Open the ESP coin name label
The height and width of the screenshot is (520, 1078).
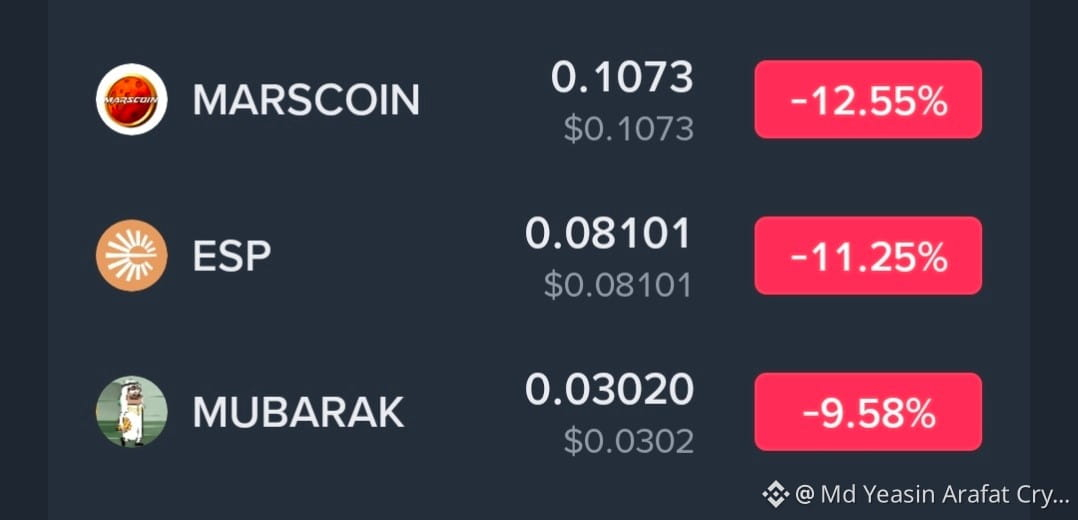click(x=232, y=256)
